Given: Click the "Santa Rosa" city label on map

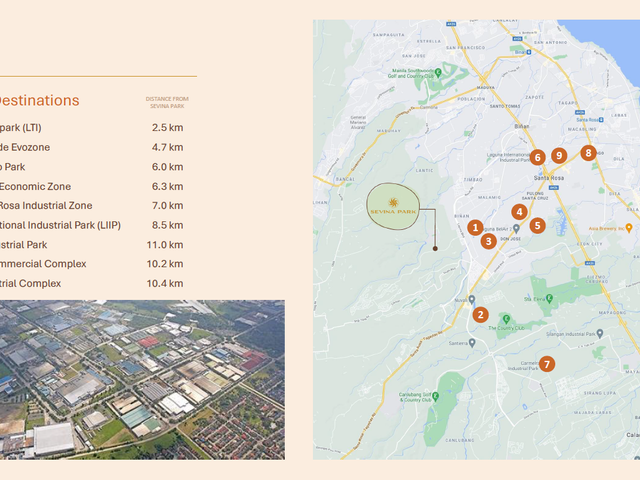Looking at the screenshot, I should coord(549,178).
